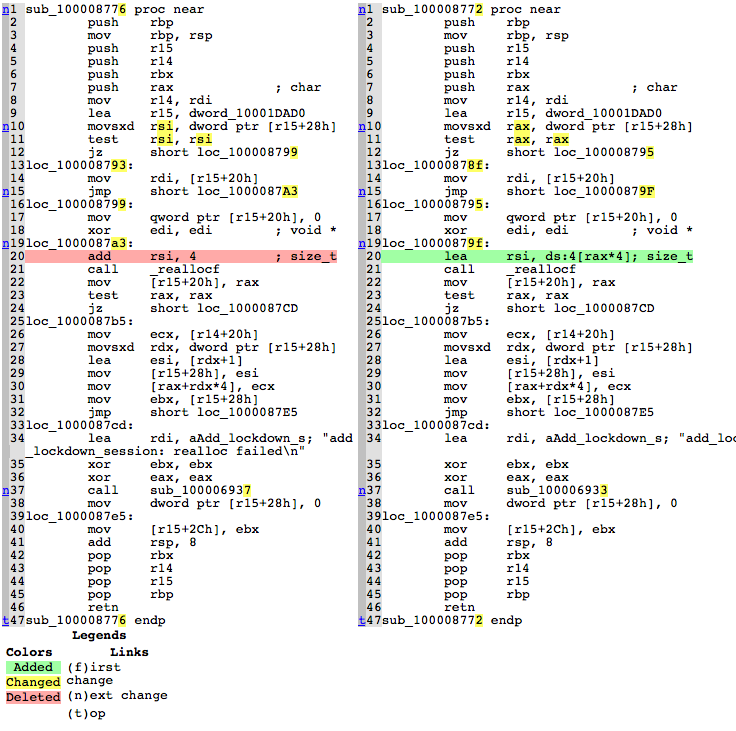Click next-change 'n' link at line 10, left pane
736x731 pixels.
(x=6, y=126)
